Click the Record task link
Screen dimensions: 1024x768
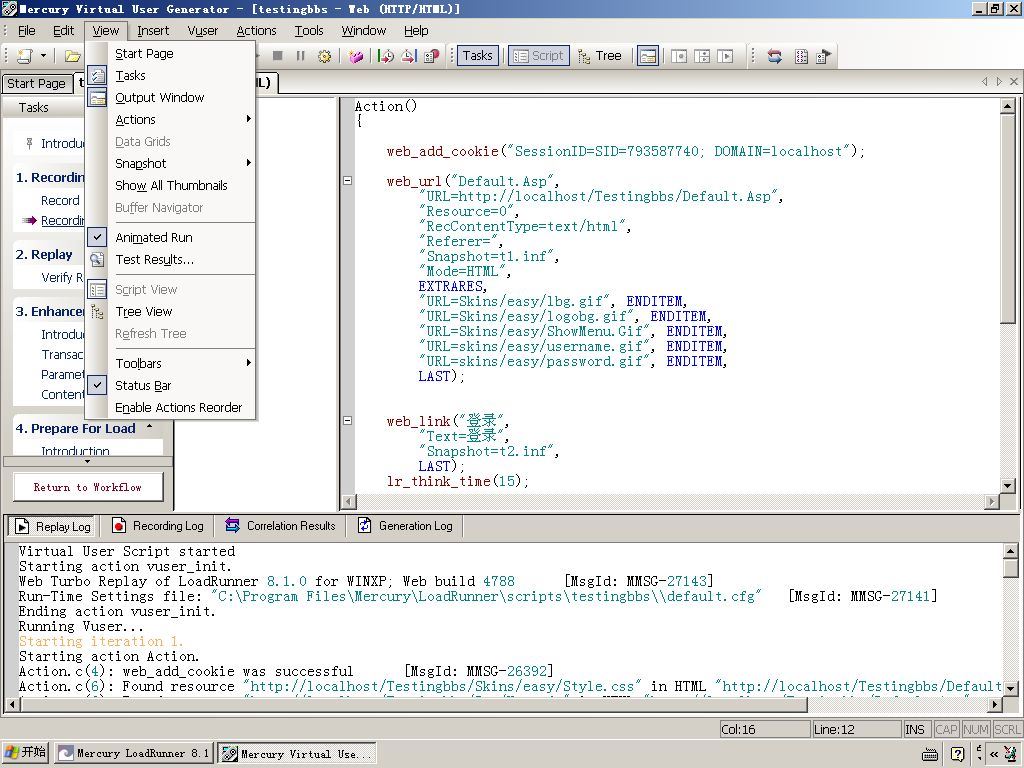60,200
